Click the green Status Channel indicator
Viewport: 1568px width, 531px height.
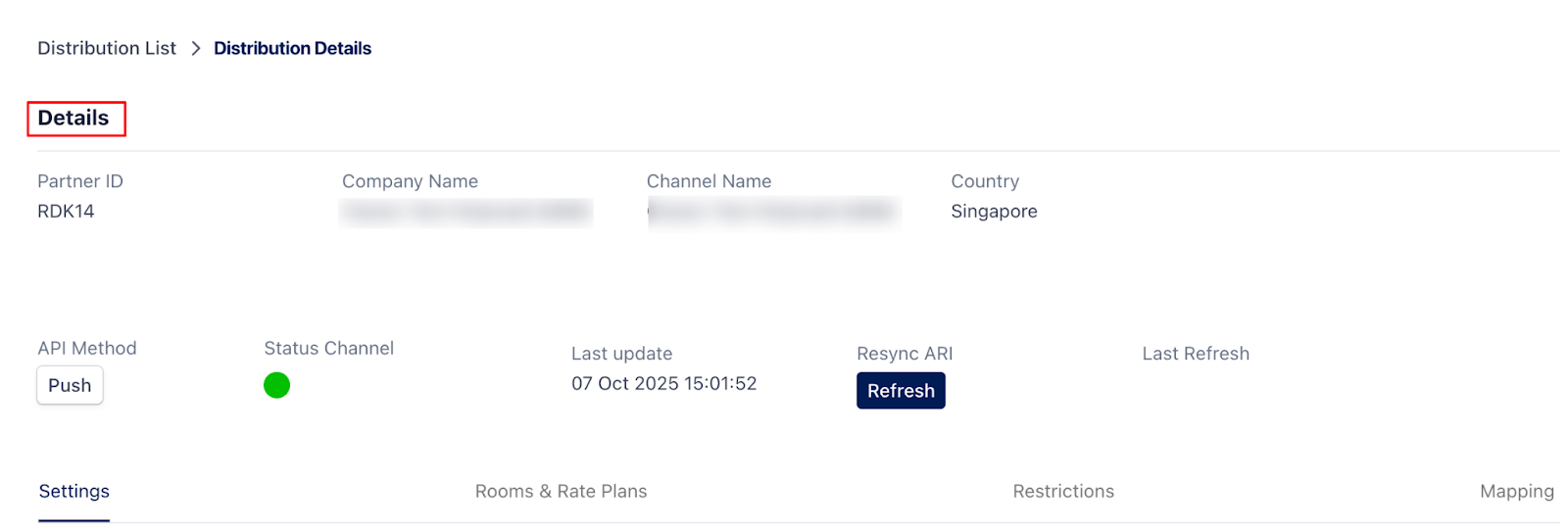click(x=276, y=385)
